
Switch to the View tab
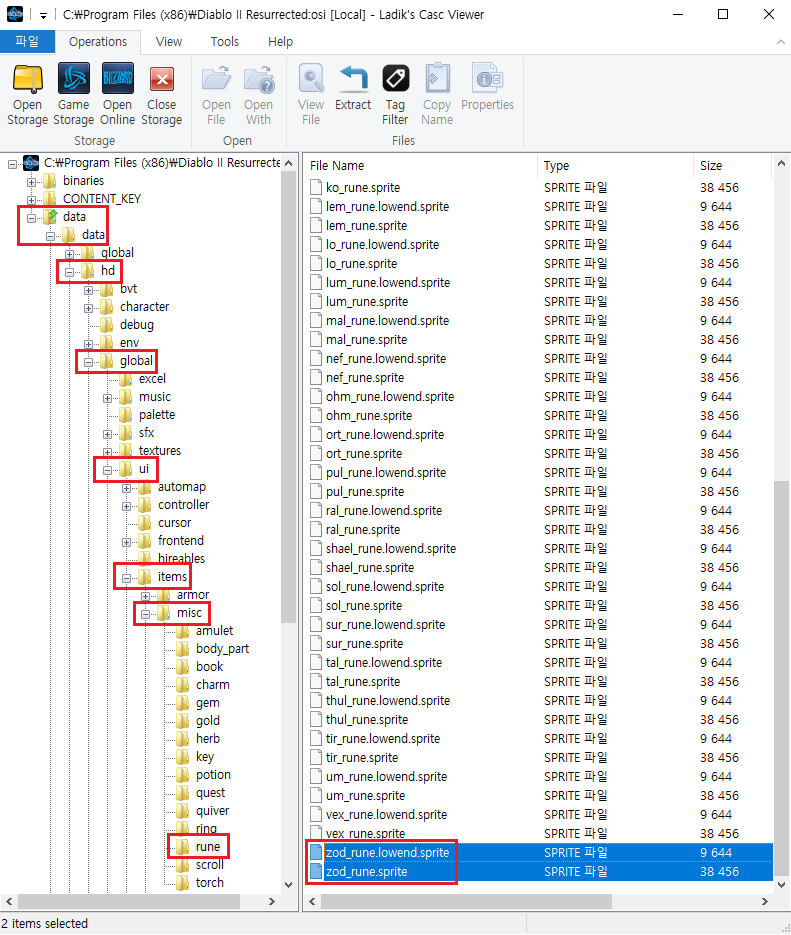[x=169, y=42]
